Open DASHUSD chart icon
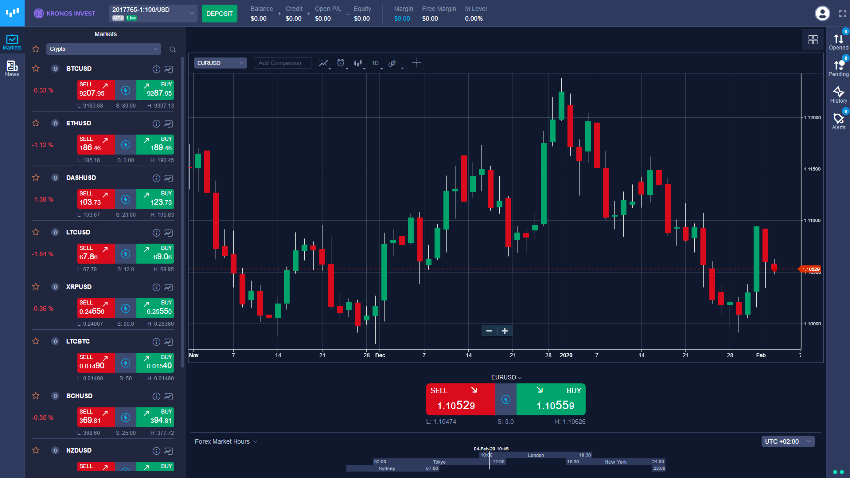This screenshot has width=850, height=478. pyautogui.click(x=169, y=178)
